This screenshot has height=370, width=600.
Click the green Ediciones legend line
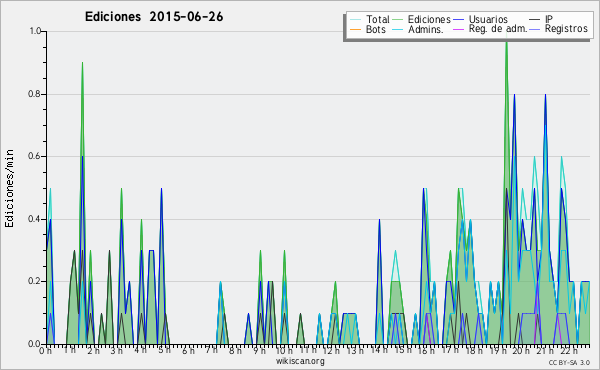pyautogui.click(x=398, y=20)
